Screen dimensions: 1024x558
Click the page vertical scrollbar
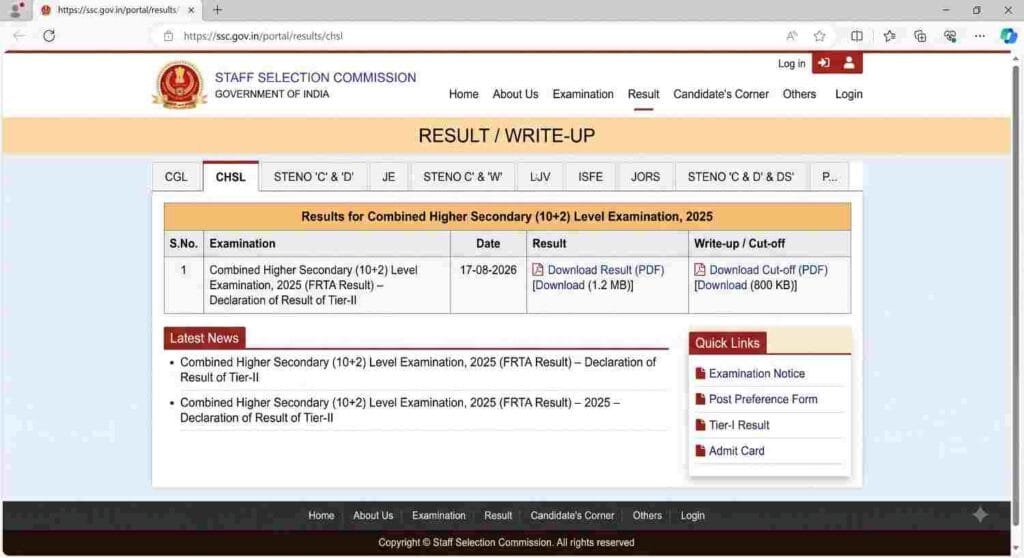click(x=1016, y=294)
